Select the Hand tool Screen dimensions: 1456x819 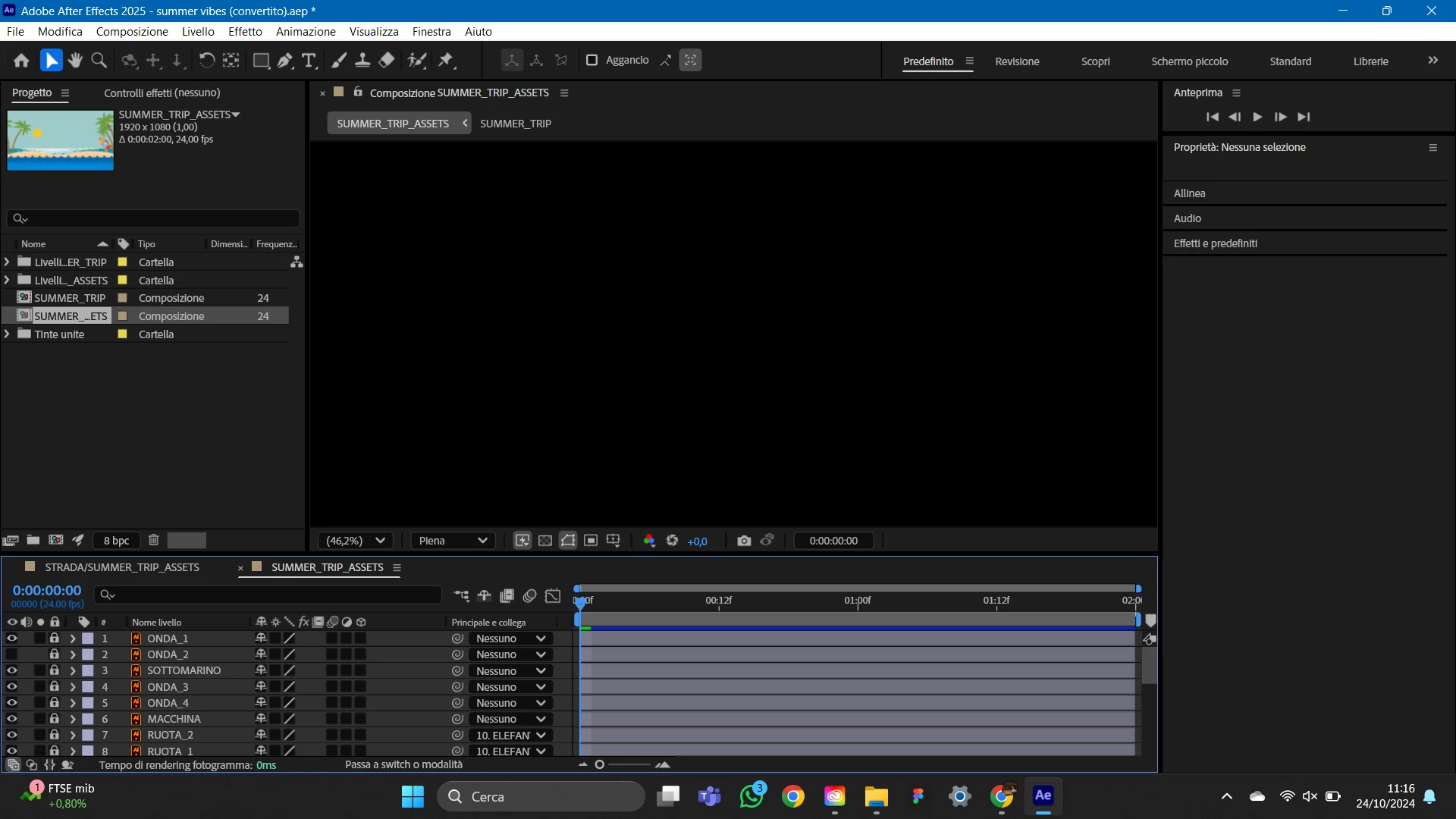74,61
